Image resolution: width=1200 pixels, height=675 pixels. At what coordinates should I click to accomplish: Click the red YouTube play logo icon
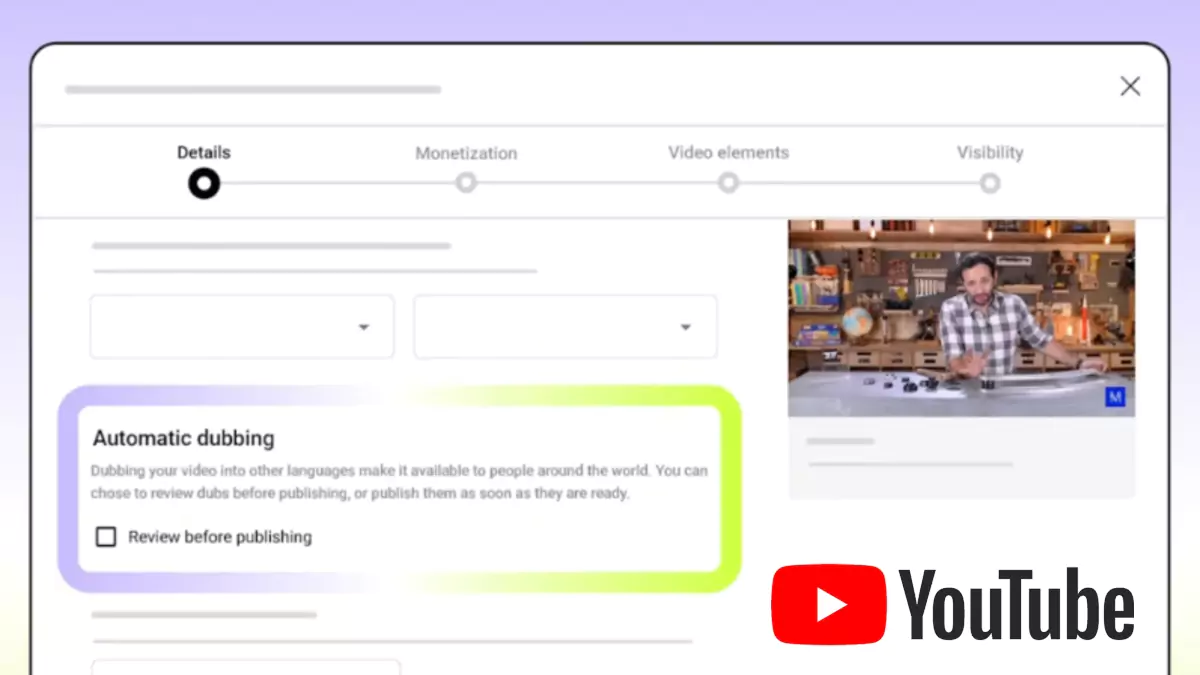click(x=828, y=604)
